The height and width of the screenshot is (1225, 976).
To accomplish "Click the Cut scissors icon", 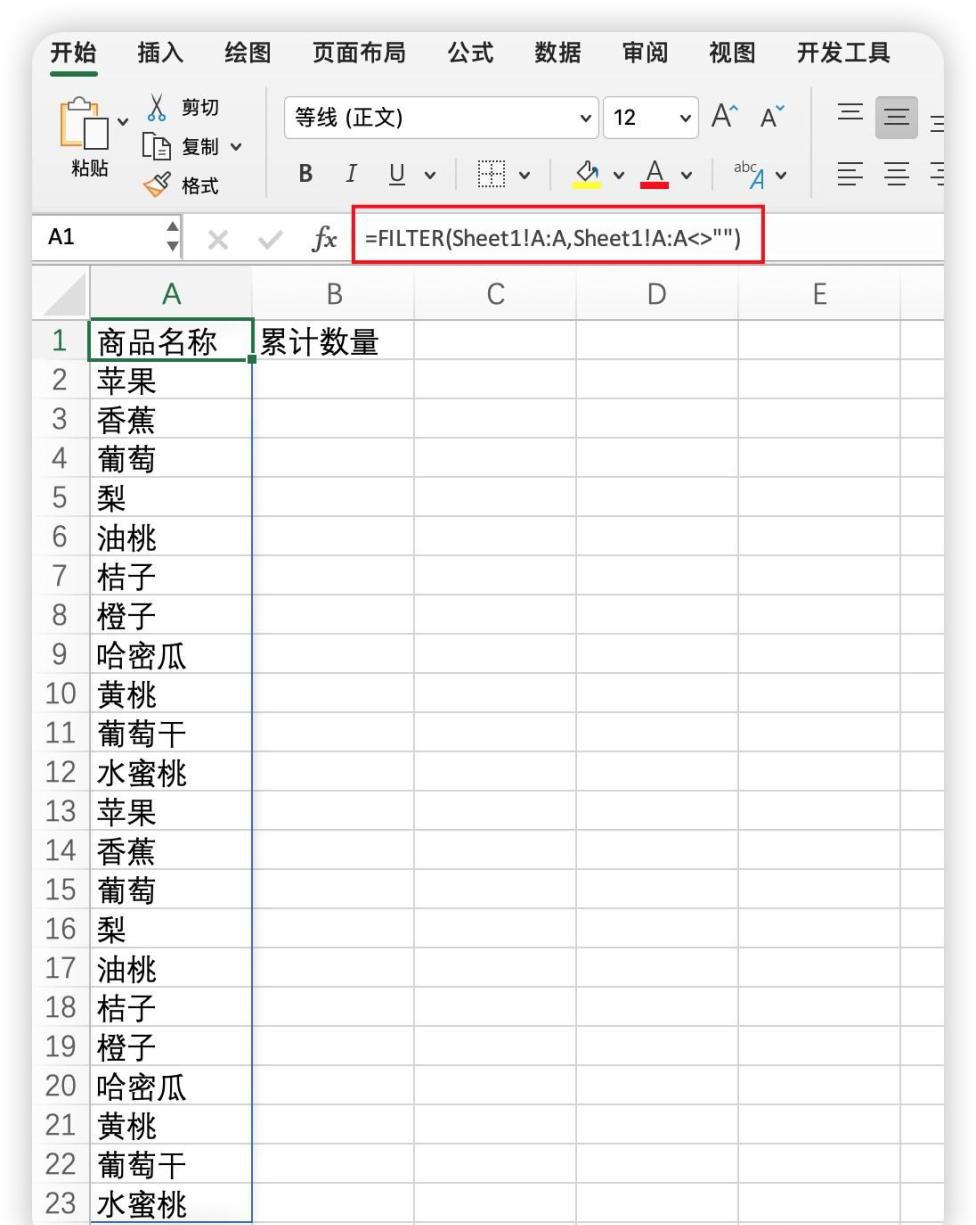I will pos(158,108).
